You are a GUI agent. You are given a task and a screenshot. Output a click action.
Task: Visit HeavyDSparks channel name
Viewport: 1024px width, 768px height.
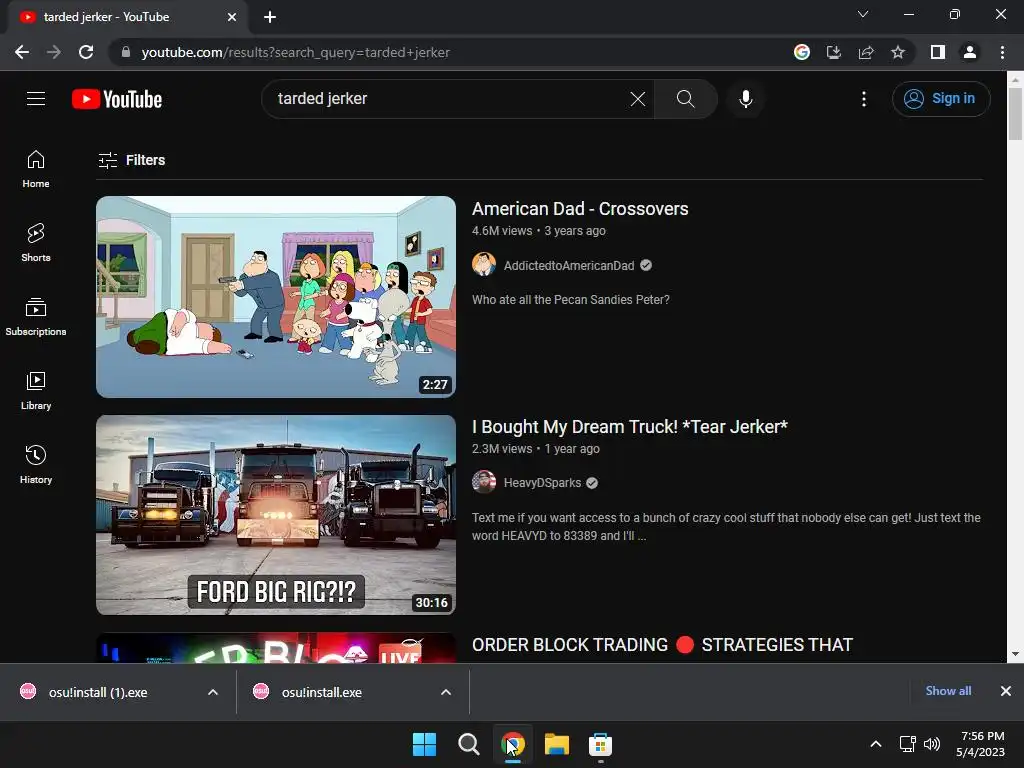click(x=542, y=483)
